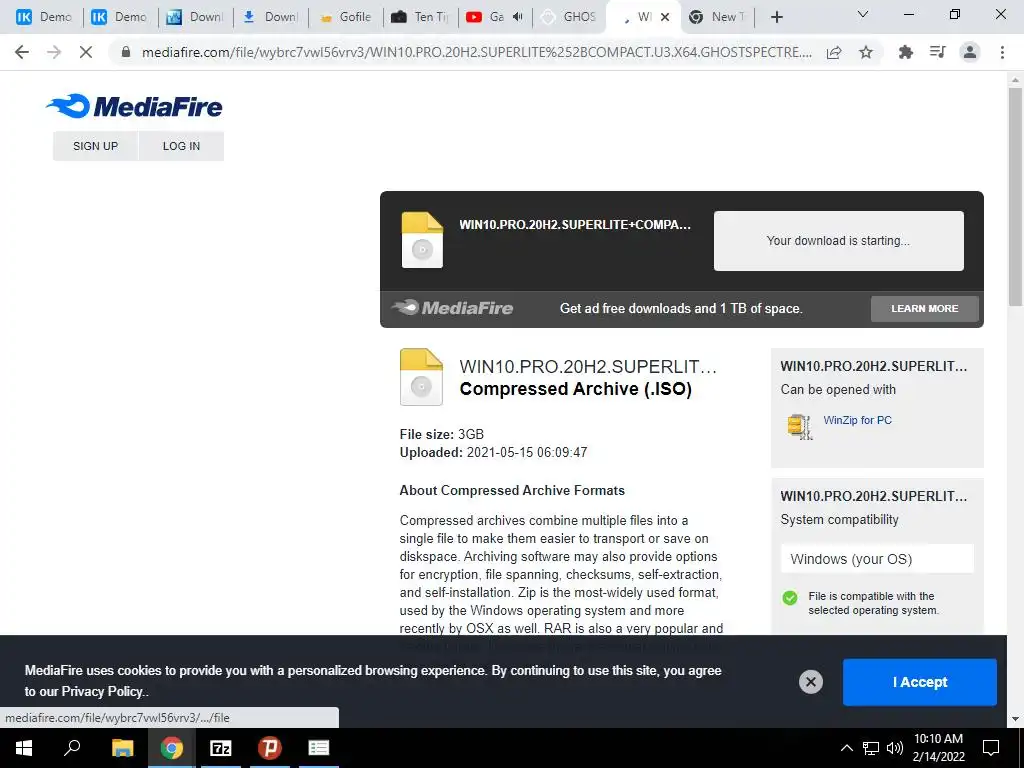Click the LOG IN button
The height and width of the screenshot is (768, 1024).
pyautogui.click(x=182, y=146)
